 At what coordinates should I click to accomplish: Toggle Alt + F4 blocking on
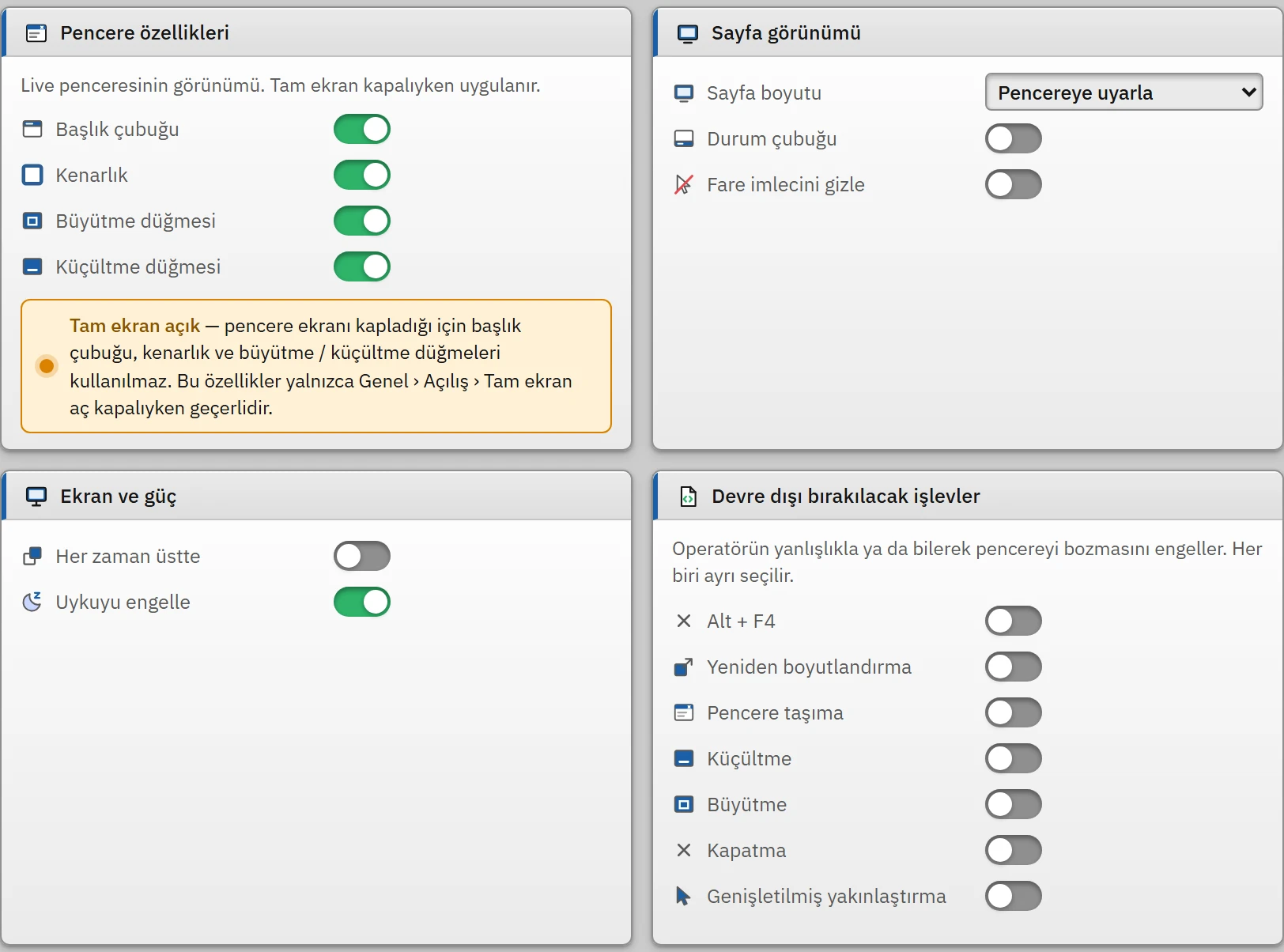1014,621
